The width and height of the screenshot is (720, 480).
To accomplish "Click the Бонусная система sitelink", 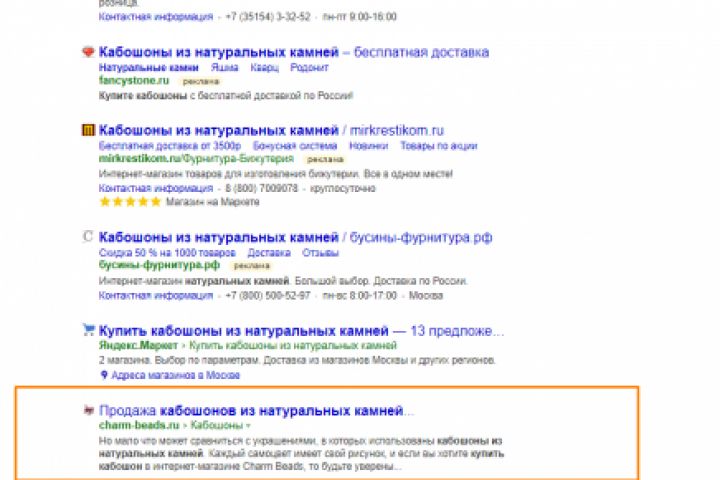I will pyautogui.click(x=295, y=146).
